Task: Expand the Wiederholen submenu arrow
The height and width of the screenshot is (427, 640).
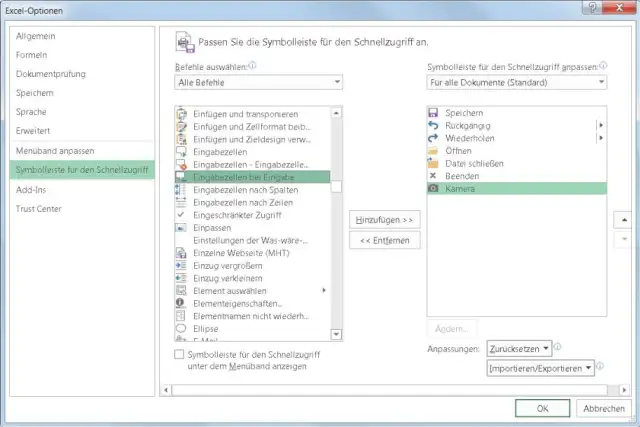Action: 601,138
